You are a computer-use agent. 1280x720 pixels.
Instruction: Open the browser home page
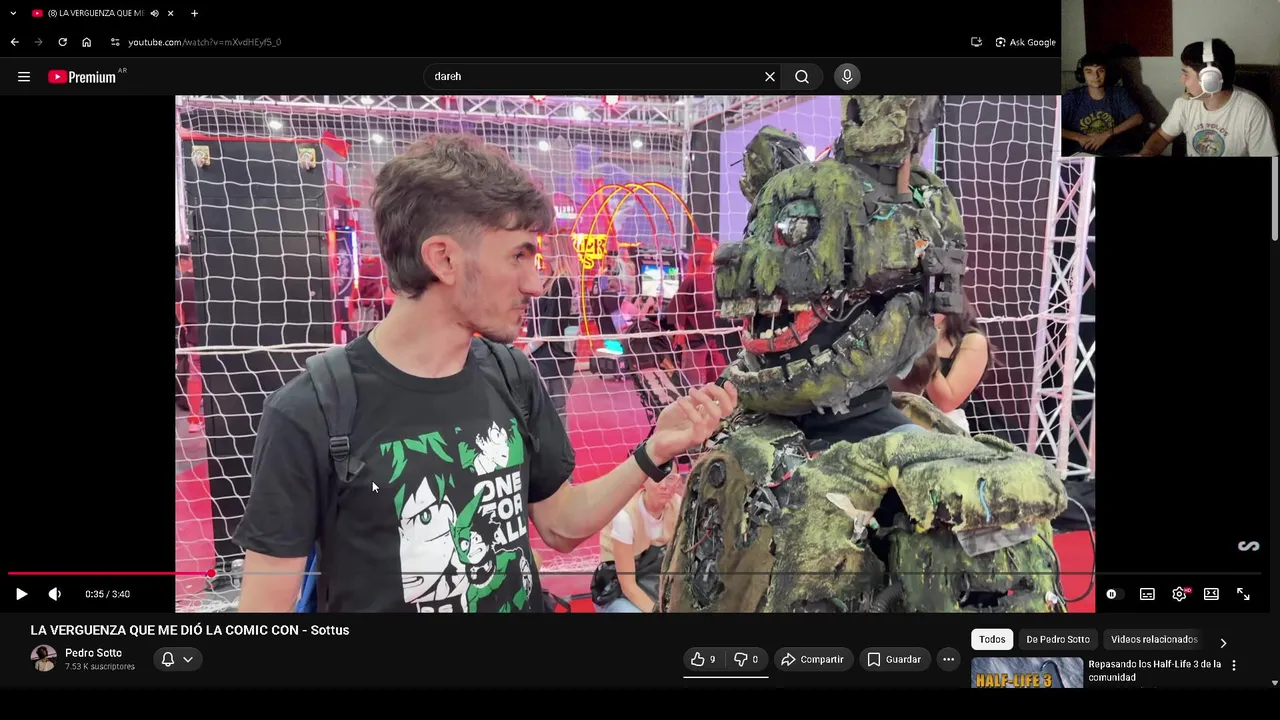click(x=86, y=42)
